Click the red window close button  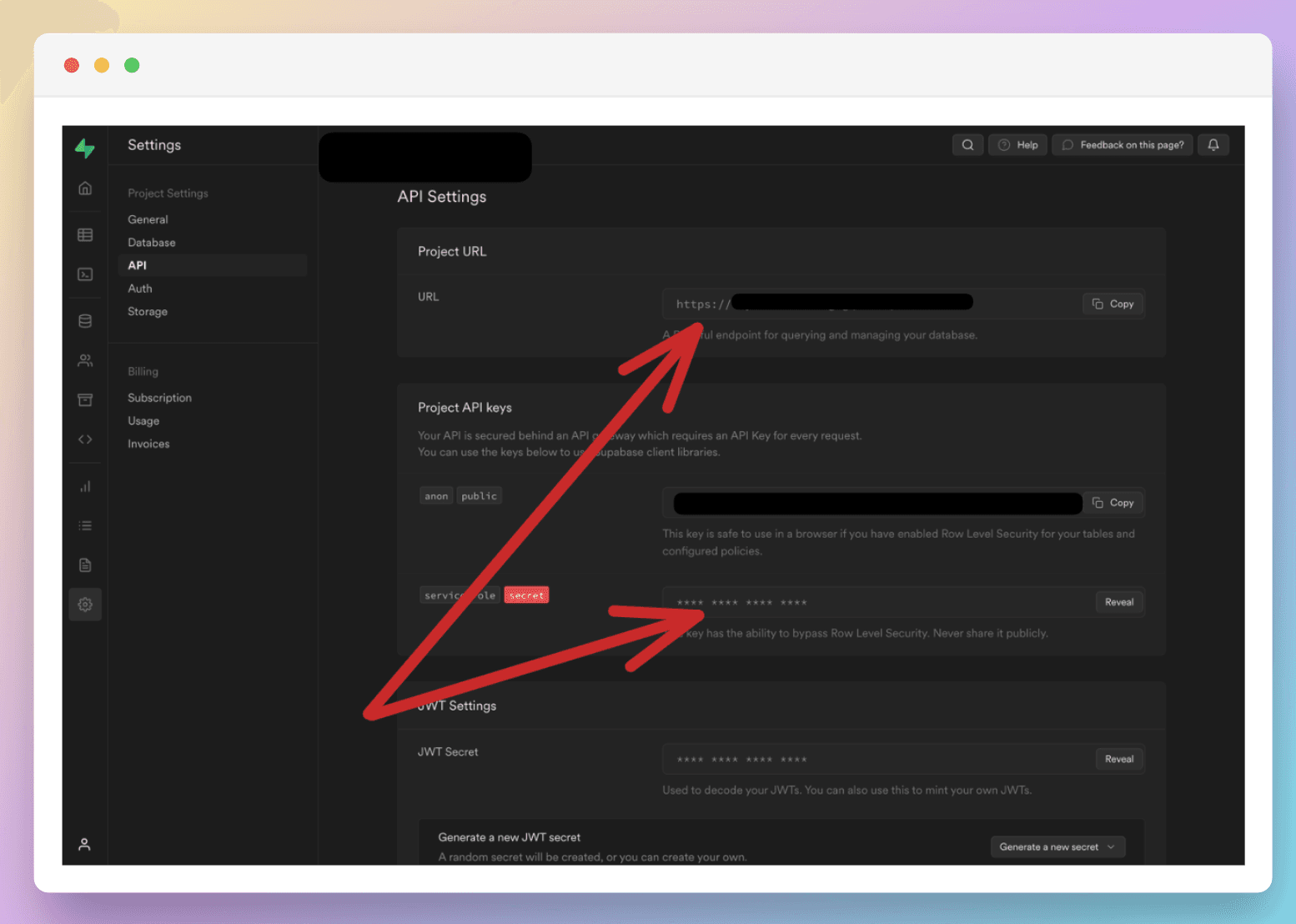72,65
